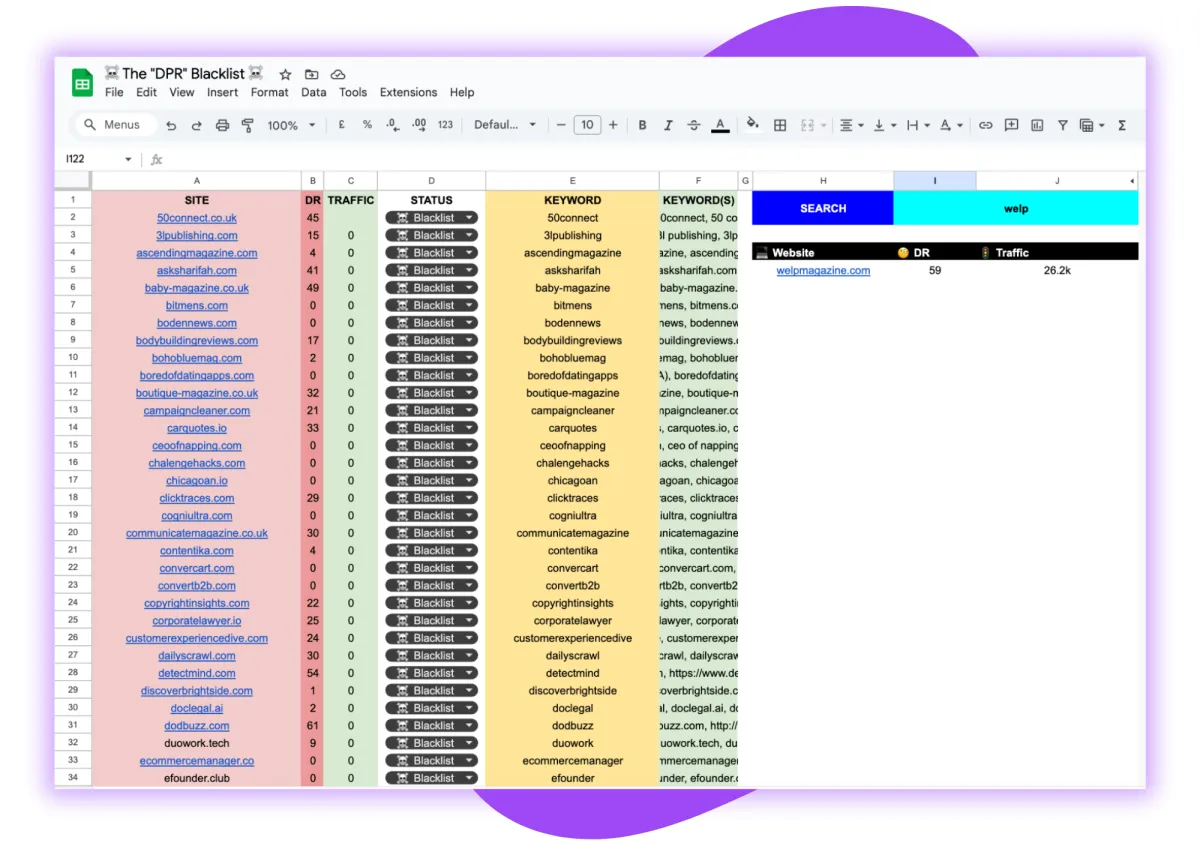Select the site cell 'duowork.tech'

(x=197, y=743)
